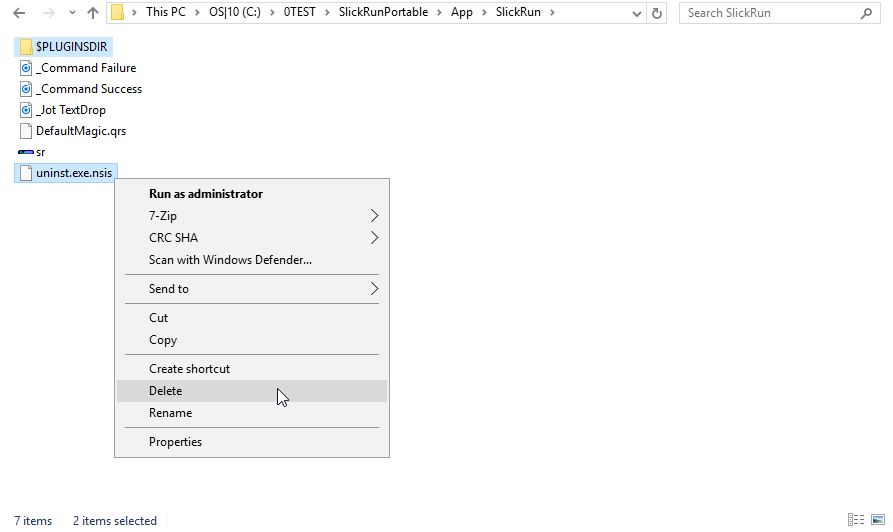Choose Scan with Windows Defender

[x=252, y=260]
